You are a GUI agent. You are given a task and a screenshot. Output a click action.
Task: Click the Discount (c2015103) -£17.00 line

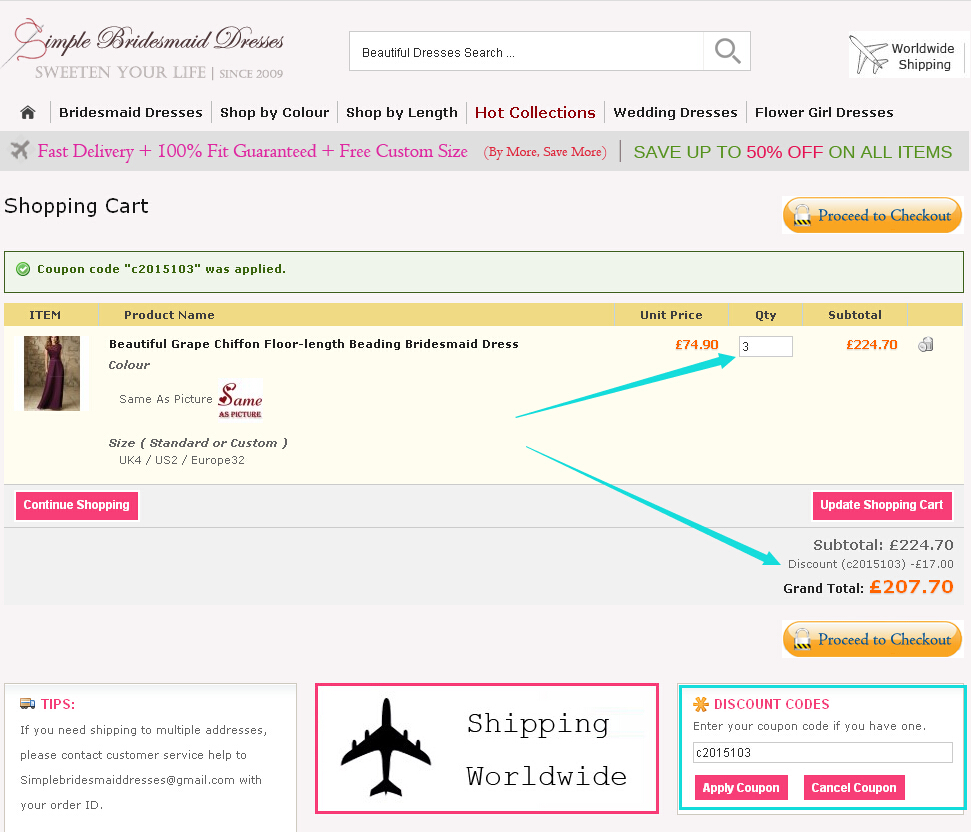pyautogui.click(x=871, y=564)
